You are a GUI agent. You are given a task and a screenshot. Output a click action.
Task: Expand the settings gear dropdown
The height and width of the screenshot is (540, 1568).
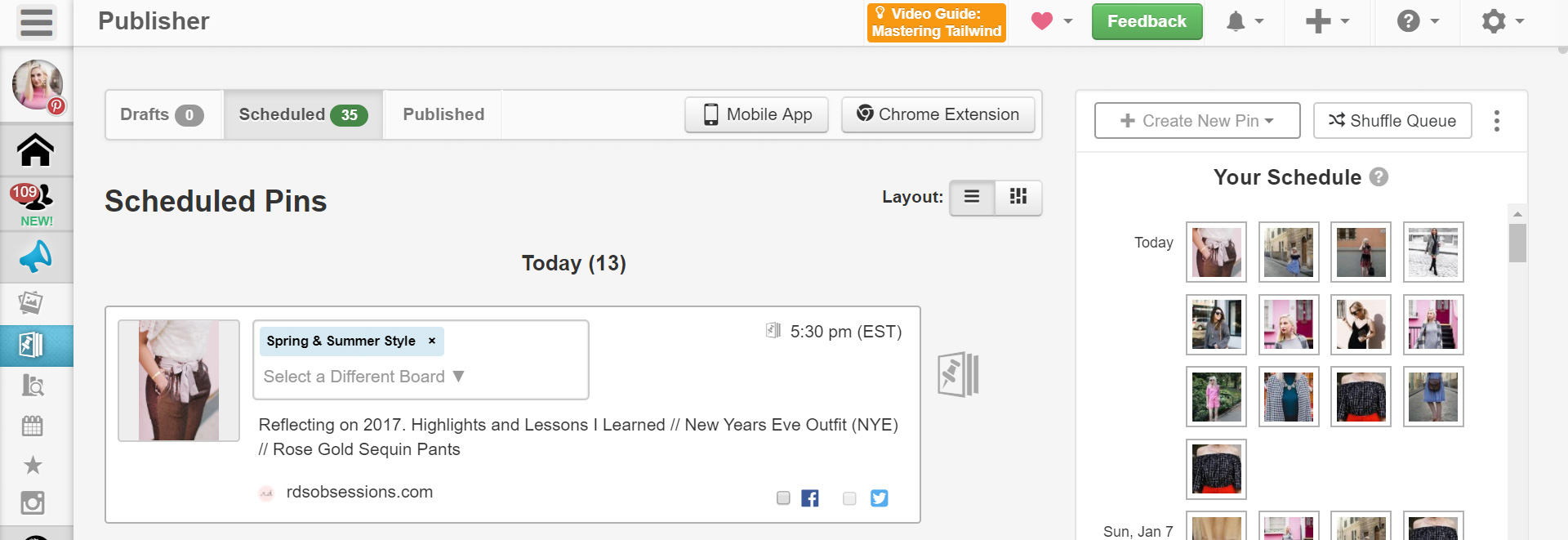1503,22
